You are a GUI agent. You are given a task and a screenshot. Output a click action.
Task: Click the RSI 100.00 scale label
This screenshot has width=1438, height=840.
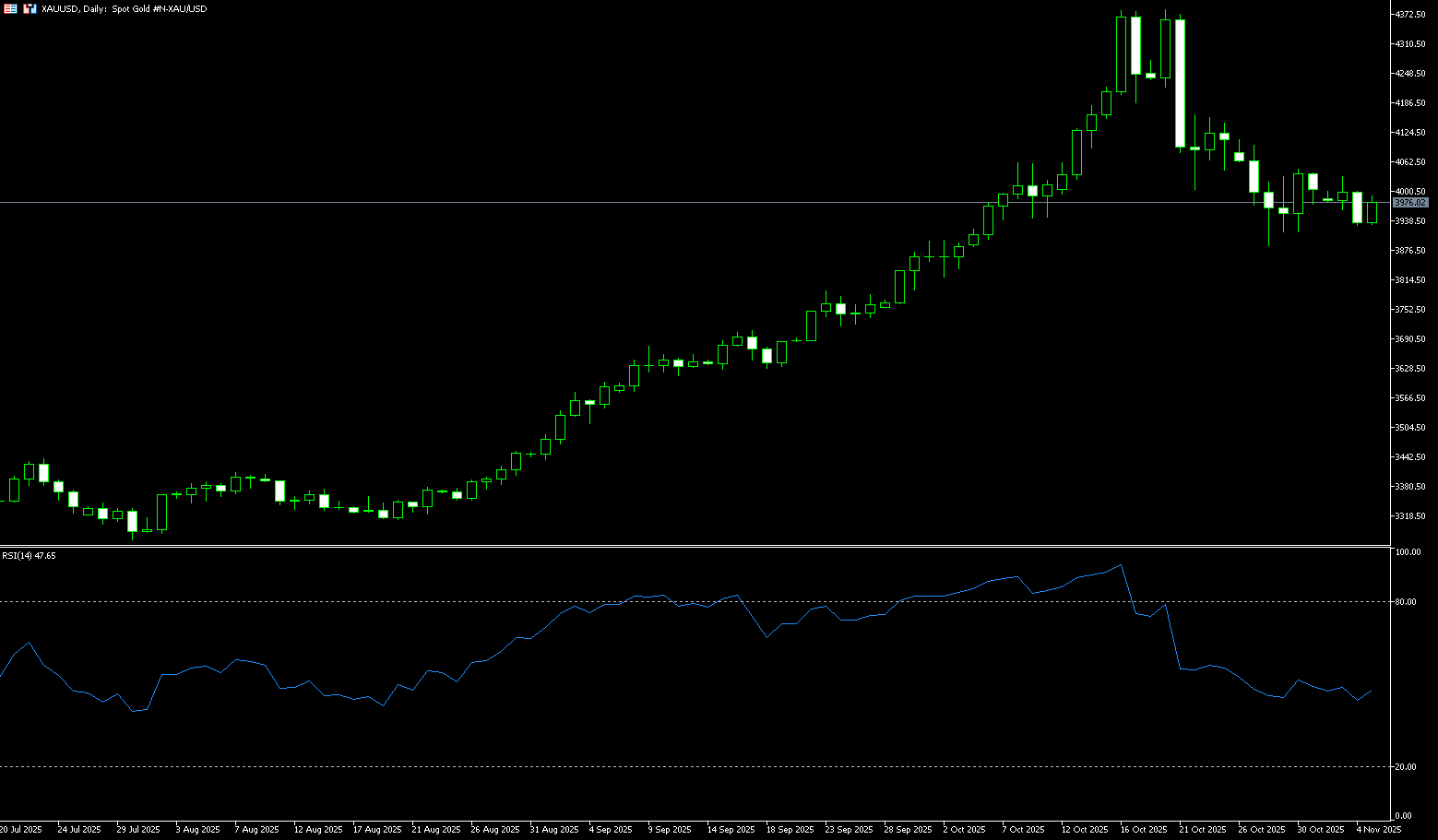click(1408, 552)
